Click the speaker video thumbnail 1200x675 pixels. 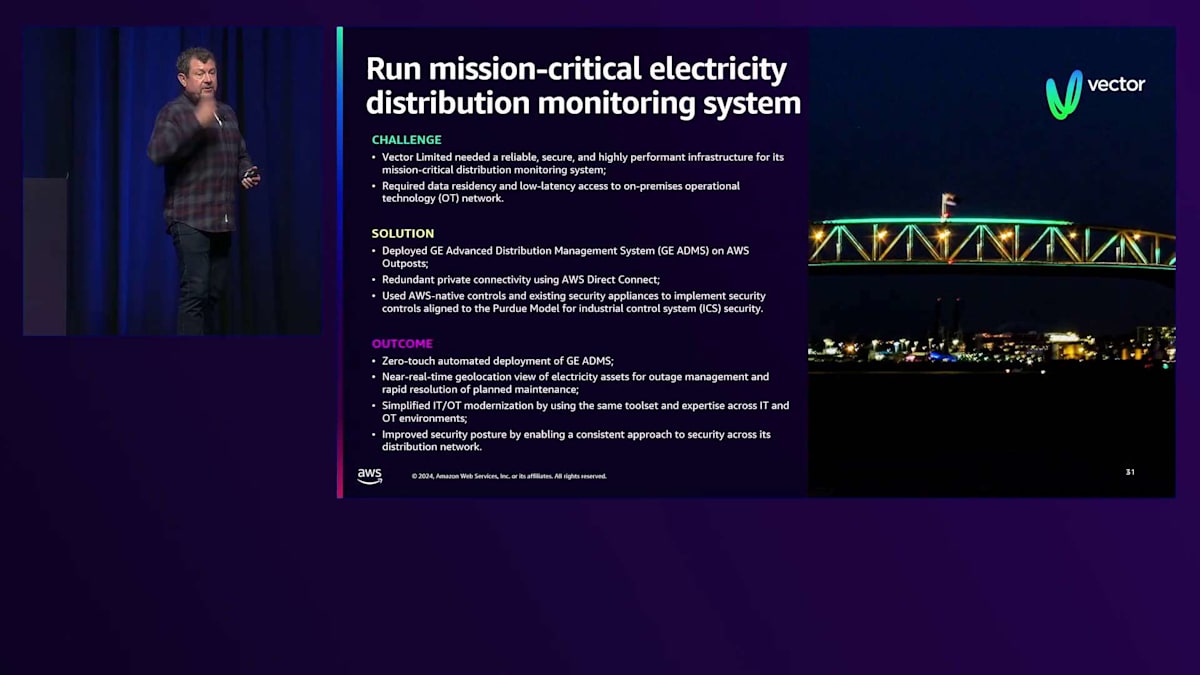172,181
